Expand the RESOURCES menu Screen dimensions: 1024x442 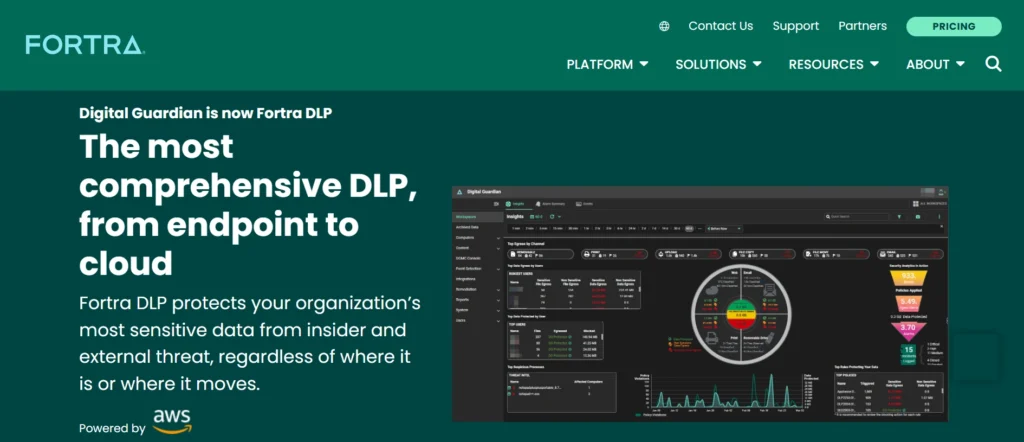[833, 65]
